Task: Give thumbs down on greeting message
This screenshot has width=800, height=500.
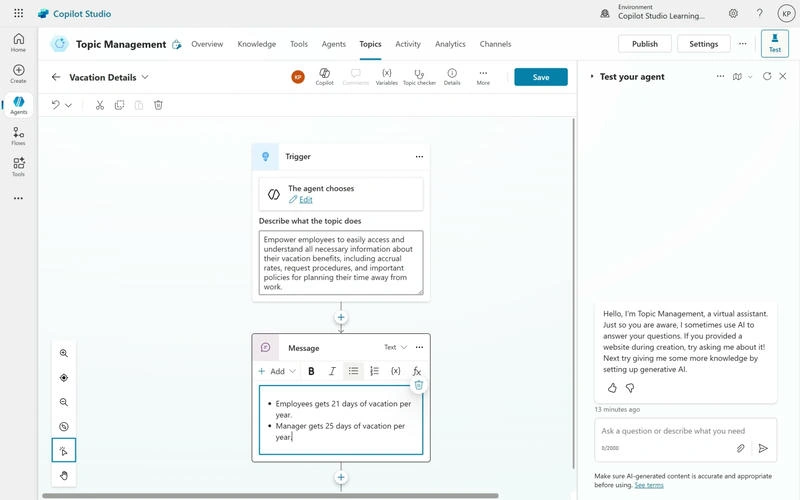Action: 630,388
